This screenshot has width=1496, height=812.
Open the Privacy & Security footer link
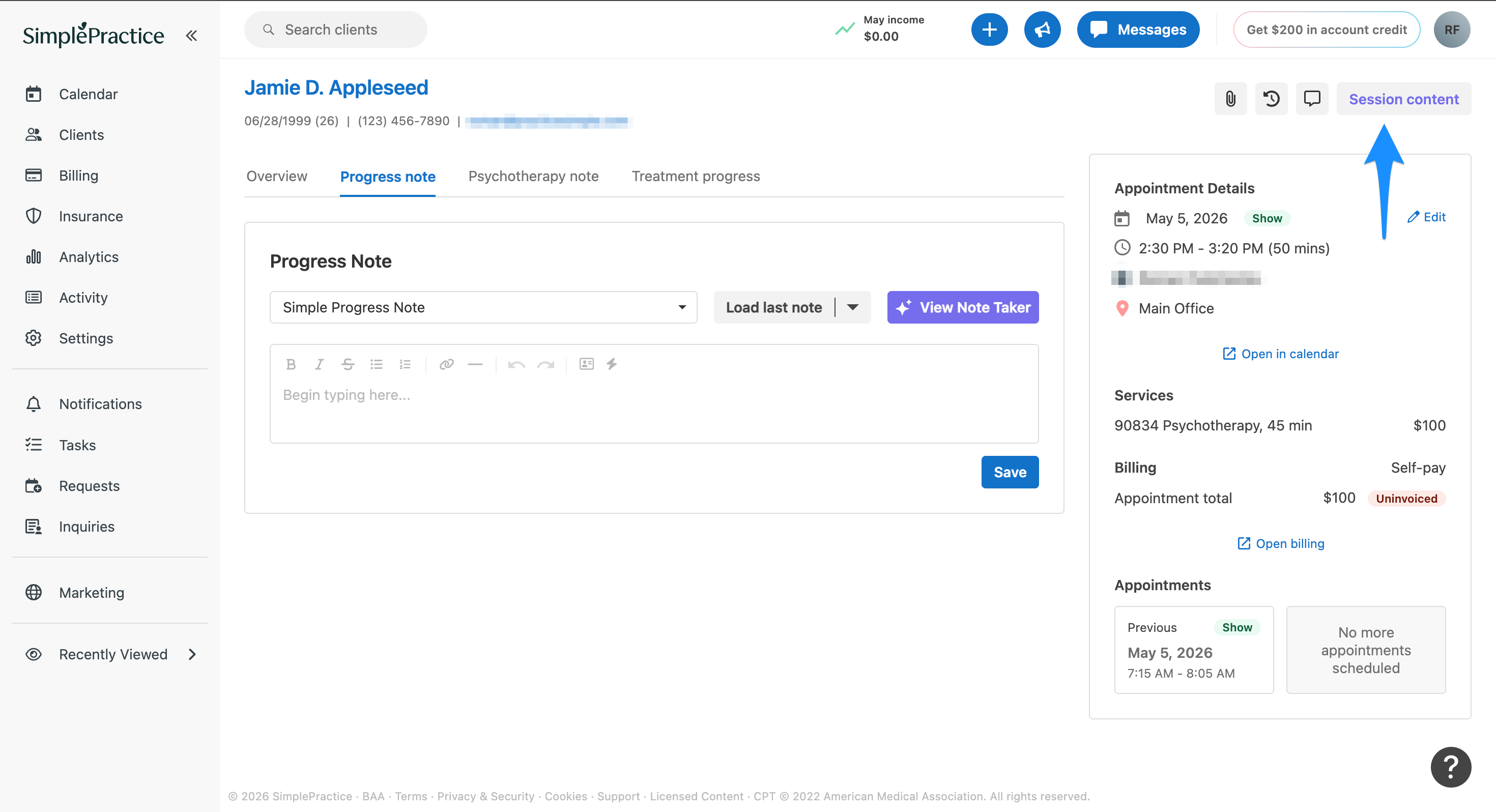(x=485, y=796)
